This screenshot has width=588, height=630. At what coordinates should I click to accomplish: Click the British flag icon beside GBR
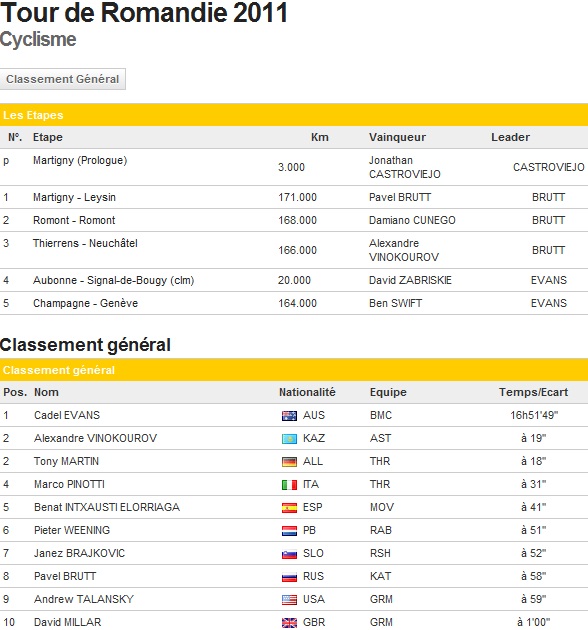click(289, 623)
